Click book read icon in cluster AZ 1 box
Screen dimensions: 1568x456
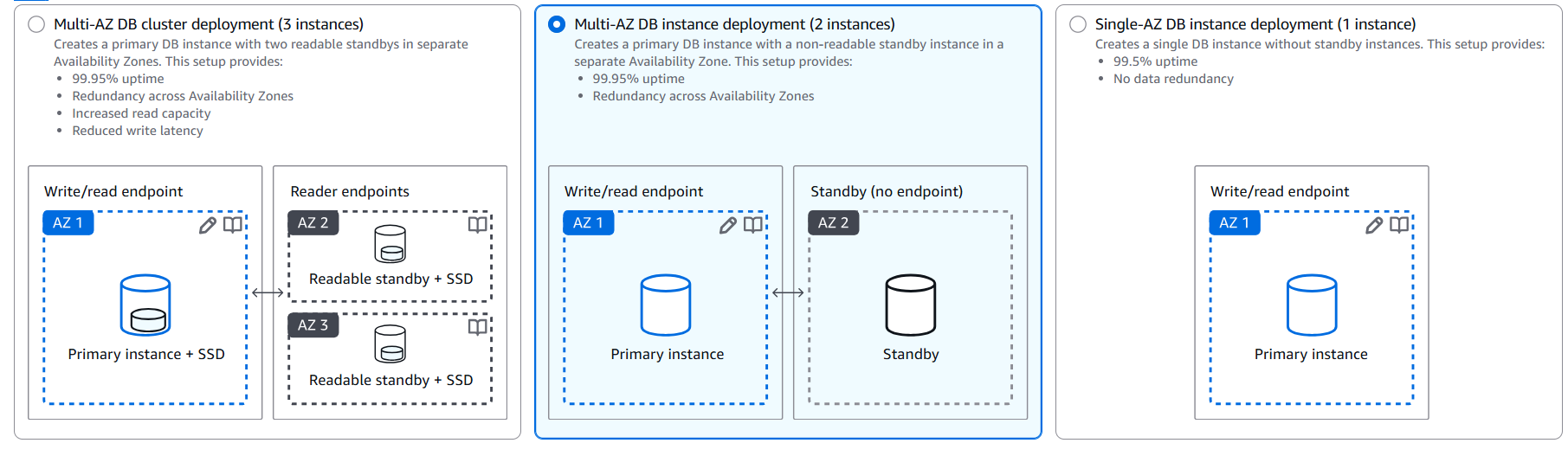(233, 225)
